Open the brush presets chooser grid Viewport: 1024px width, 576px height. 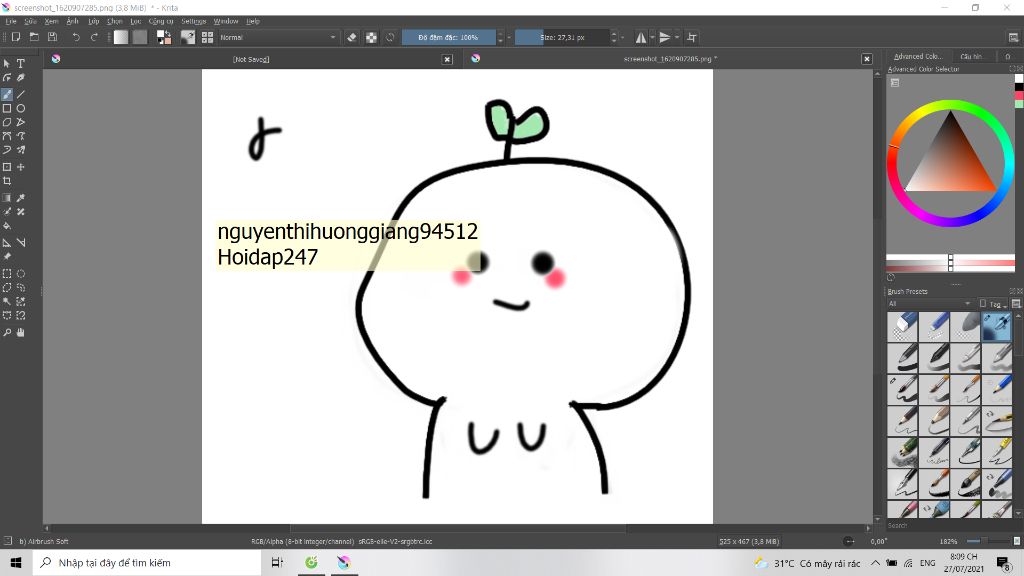click(x=207, y=37)
